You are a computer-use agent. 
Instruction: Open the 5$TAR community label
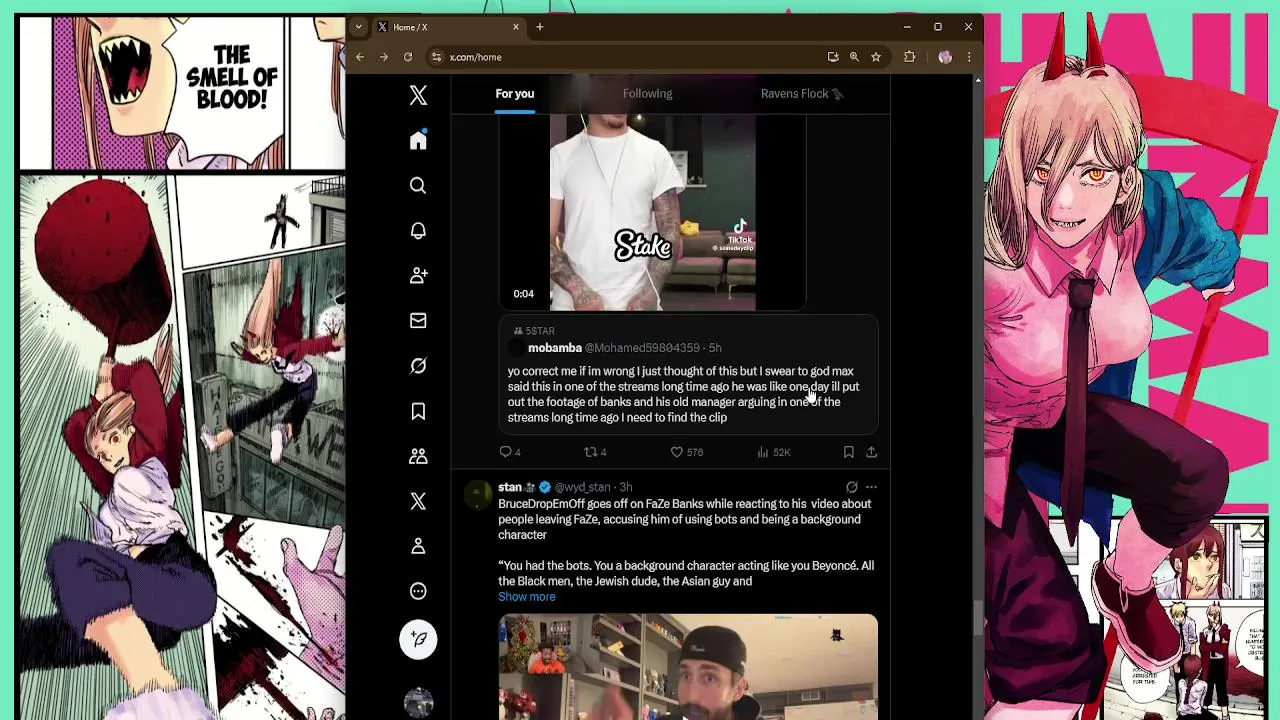[x=534, y=331]
